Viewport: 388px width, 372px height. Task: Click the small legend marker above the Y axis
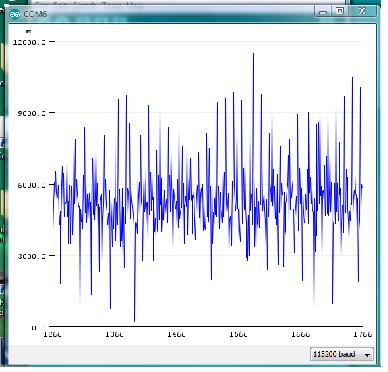pos(28,31)
